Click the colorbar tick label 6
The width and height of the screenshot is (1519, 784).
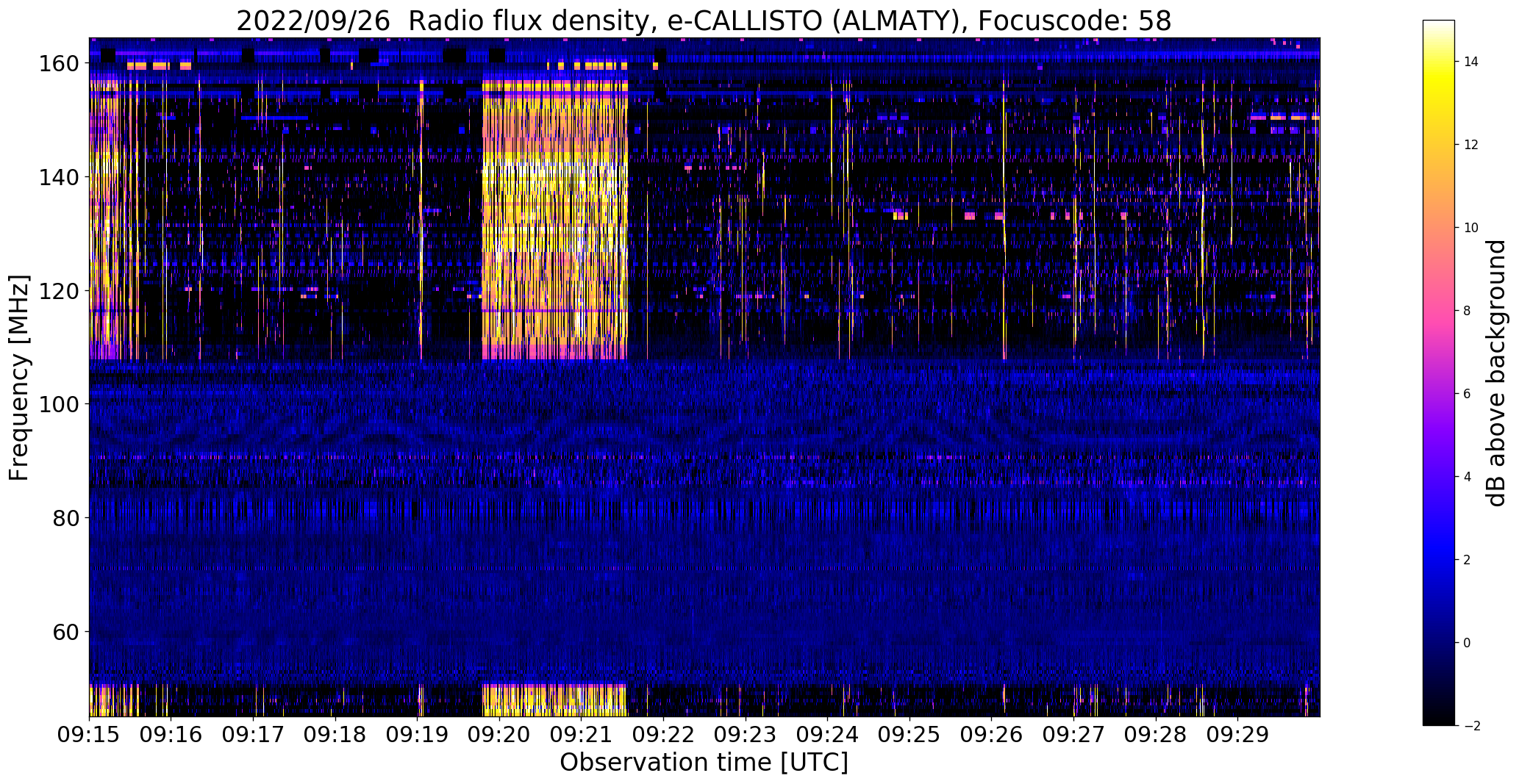1468,394
